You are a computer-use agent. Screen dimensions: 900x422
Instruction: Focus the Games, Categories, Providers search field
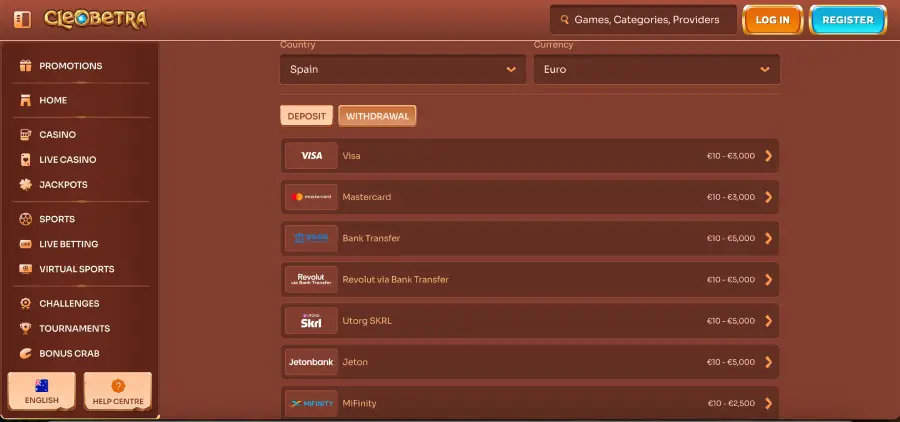[x=643, y=20]
